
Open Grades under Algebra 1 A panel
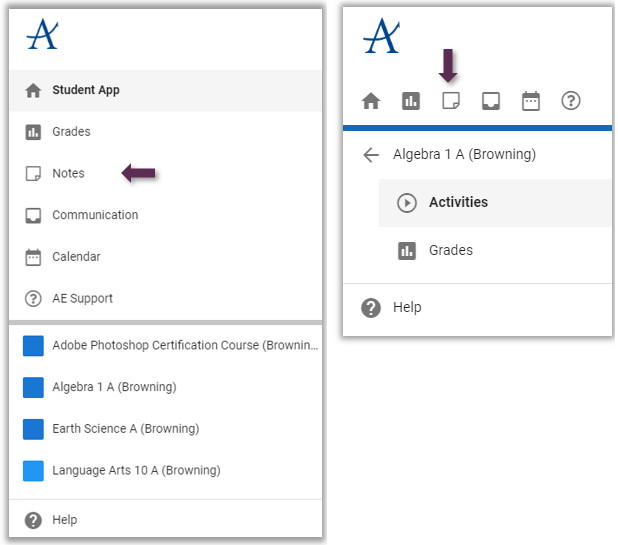point(450,251)
